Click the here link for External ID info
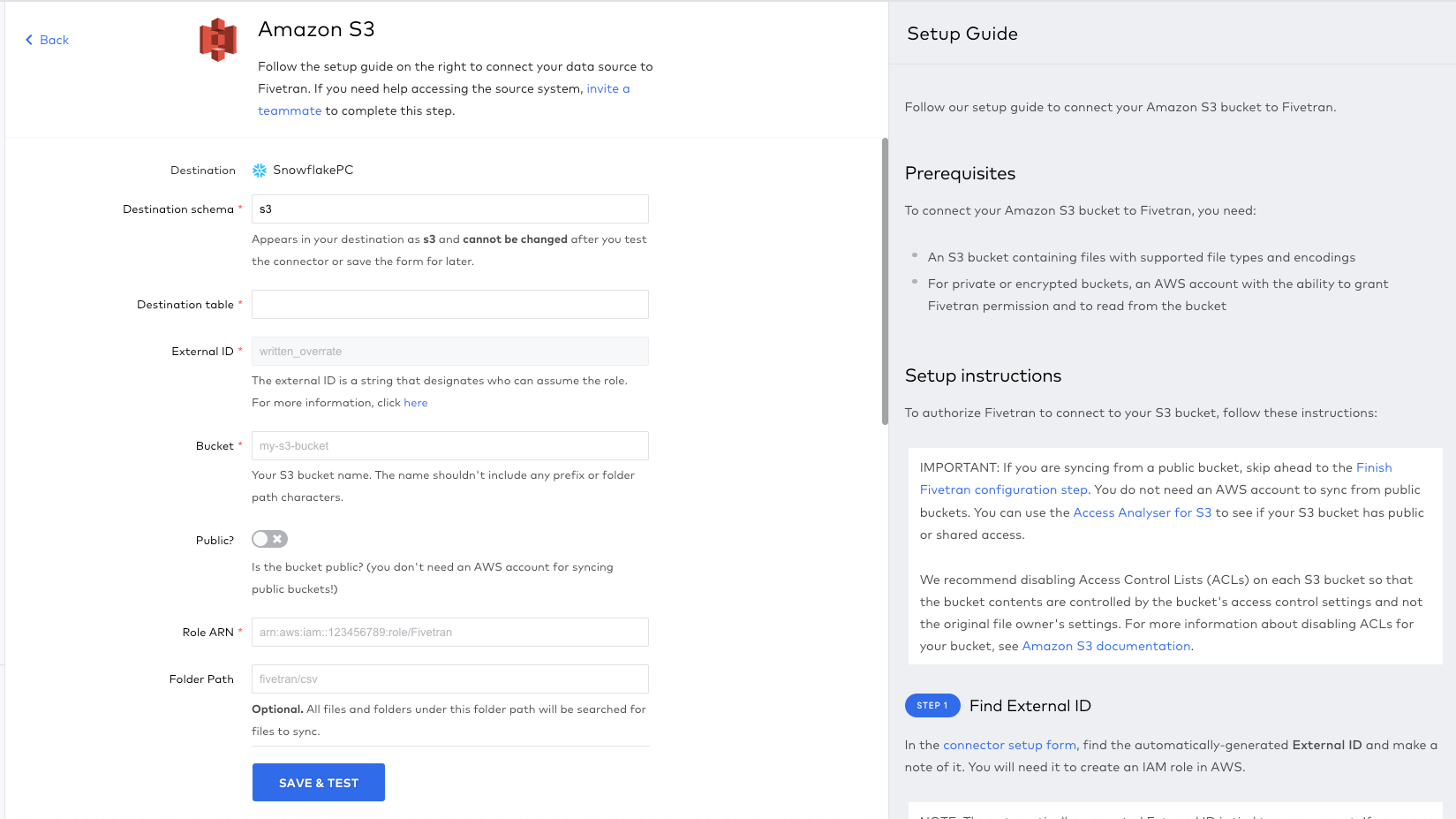1456x819 pixels. (415, 402)
